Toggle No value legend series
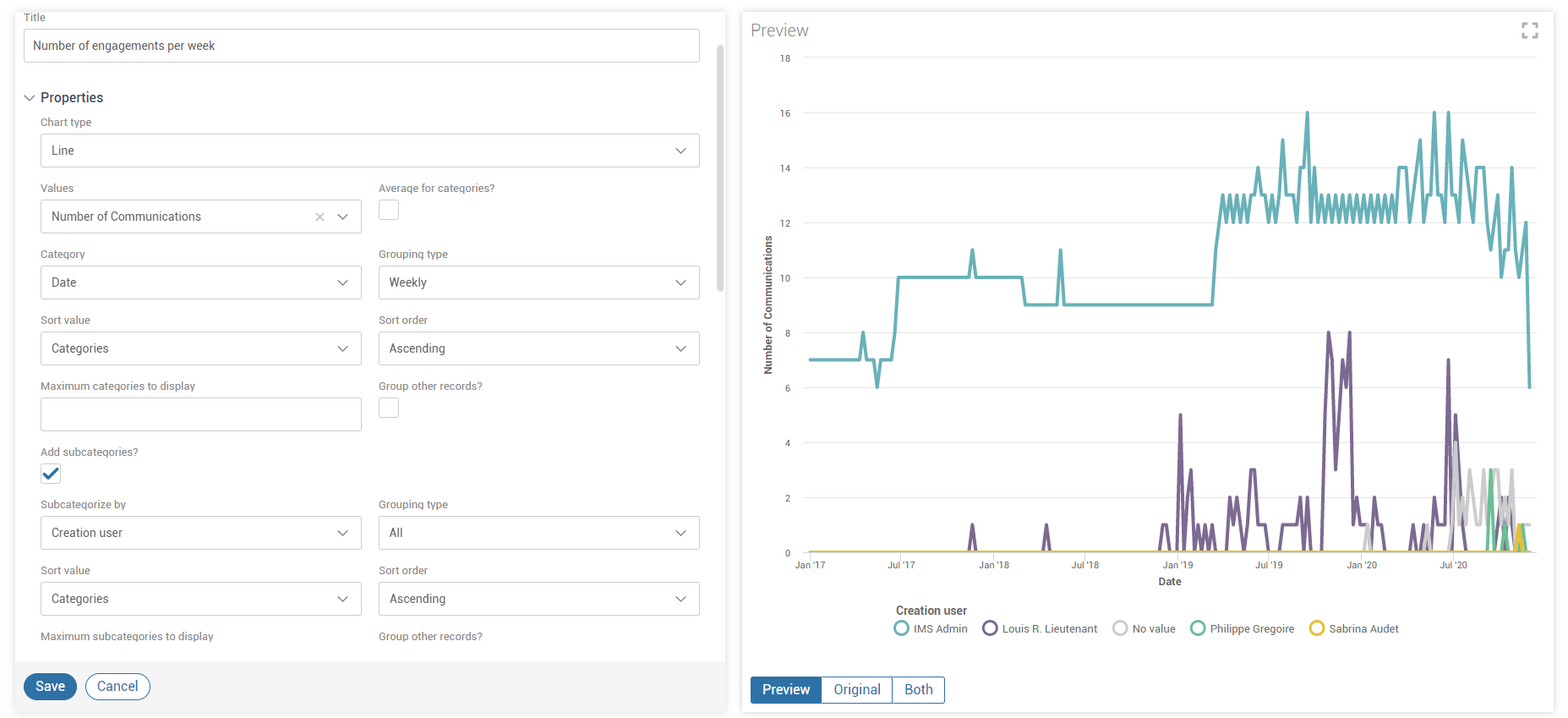 click(1145, 628)
